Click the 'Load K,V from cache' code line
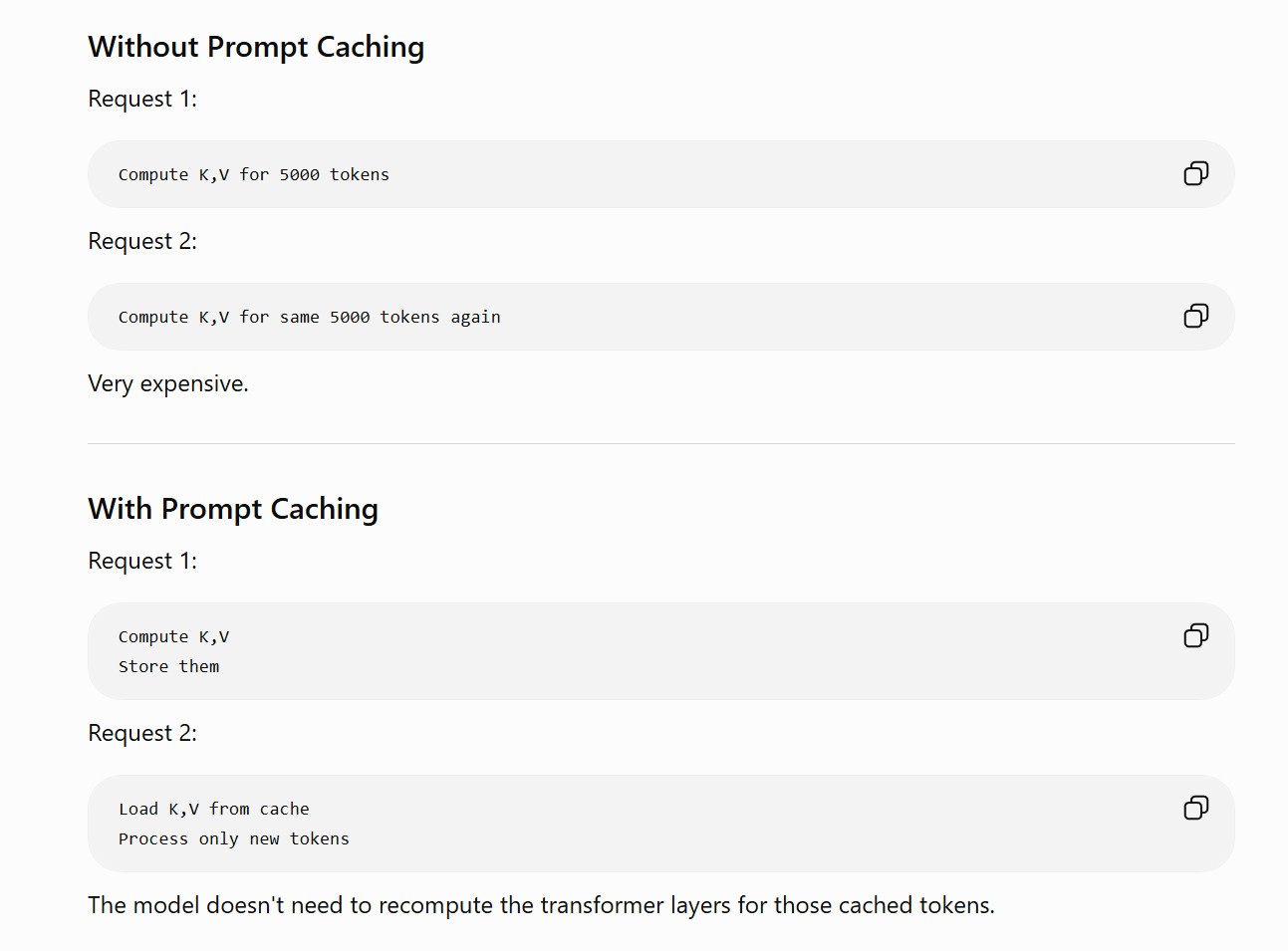 (214, 809)
